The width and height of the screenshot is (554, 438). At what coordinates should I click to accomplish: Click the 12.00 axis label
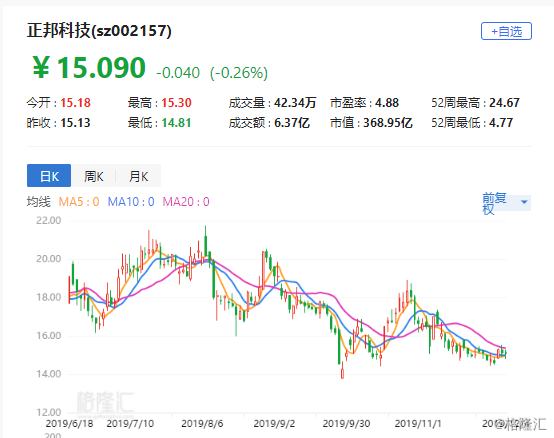pyautogui.click(x=48, y=412)
